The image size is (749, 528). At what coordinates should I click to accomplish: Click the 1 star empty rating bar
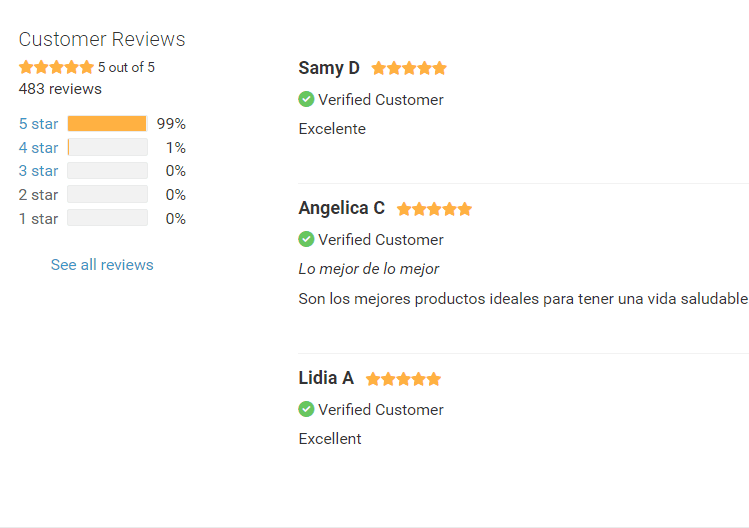click(x=107, y=218)
